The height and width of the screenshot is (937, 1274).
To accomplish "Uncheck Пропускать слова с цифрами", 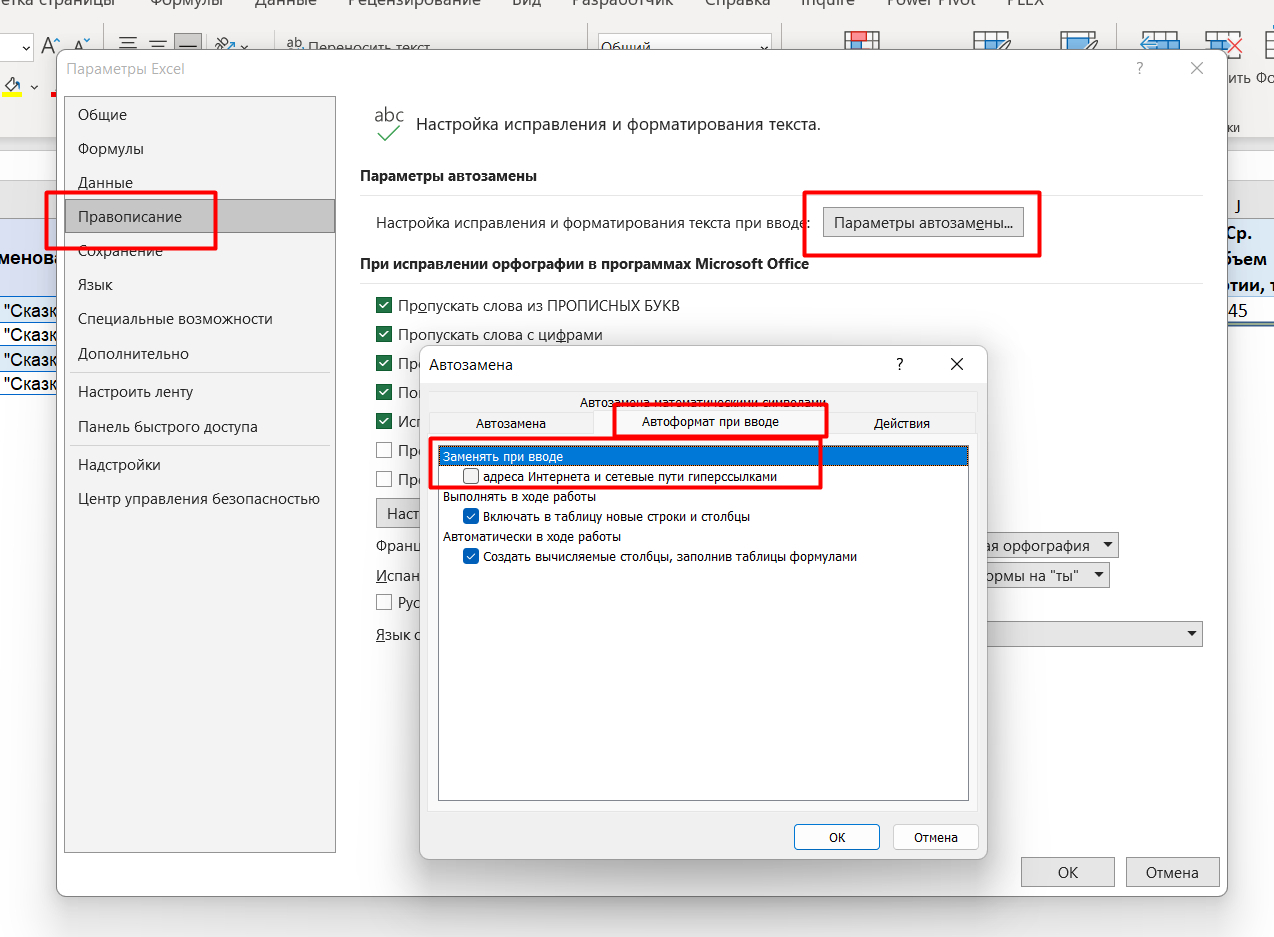I will [384, 334].
